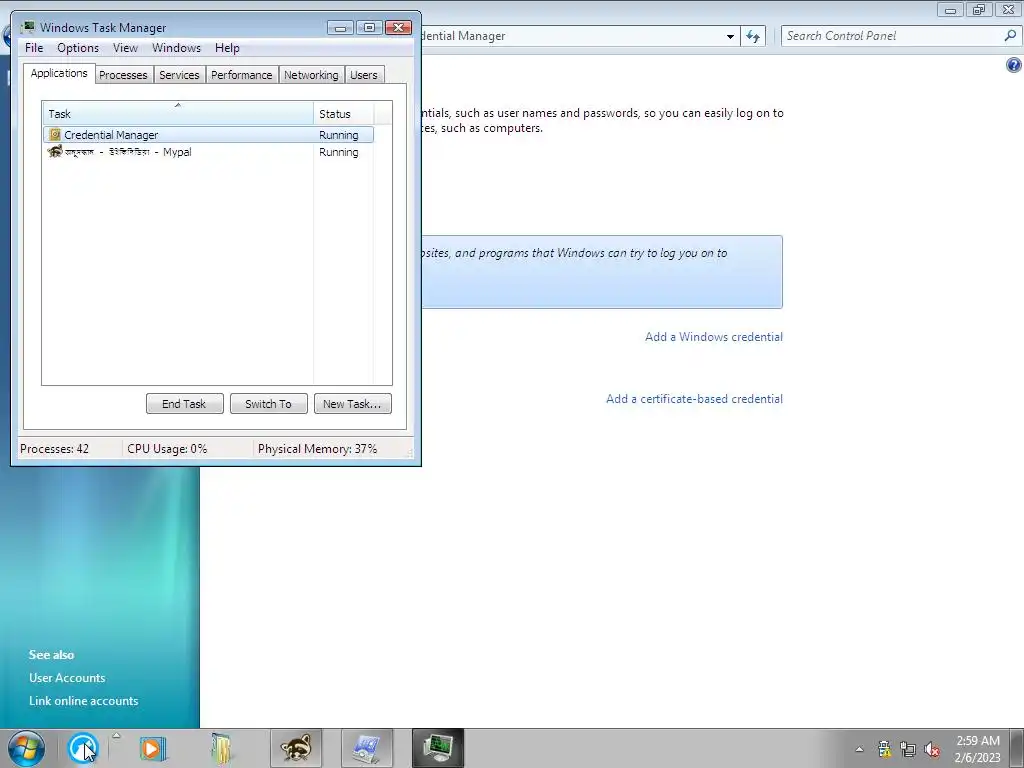Viewport: 1024px width, 768px height.
Task: Minimize the Control Panel window
Action: [x=951, y=10]
